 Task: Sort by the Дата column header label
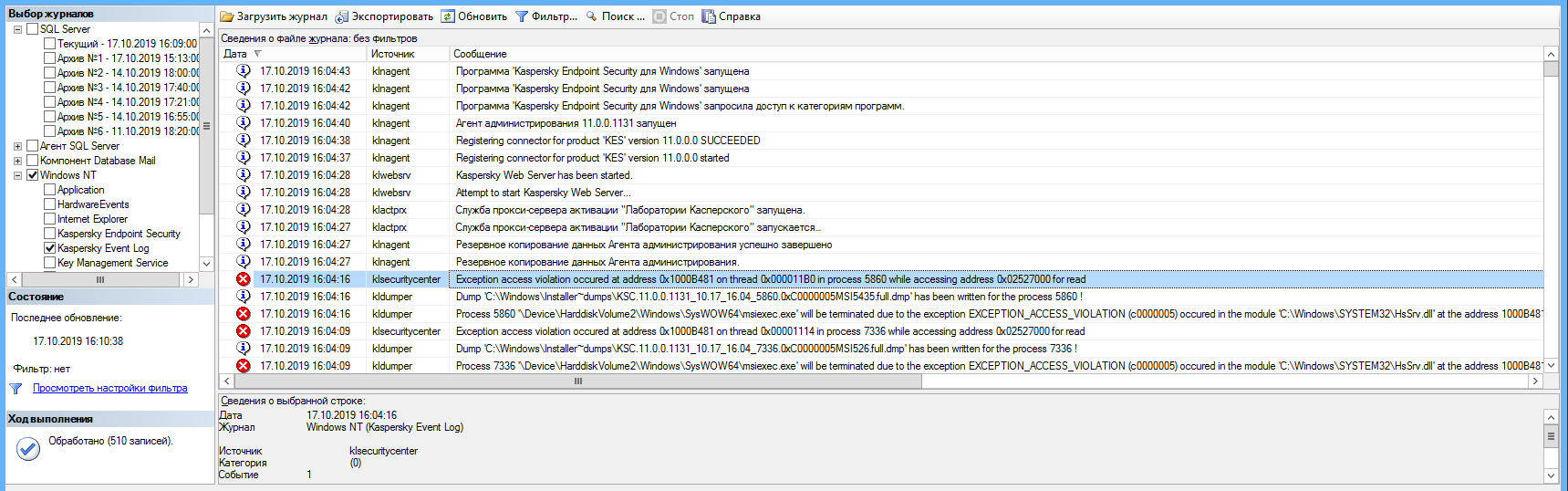click(x=235, y=54)
